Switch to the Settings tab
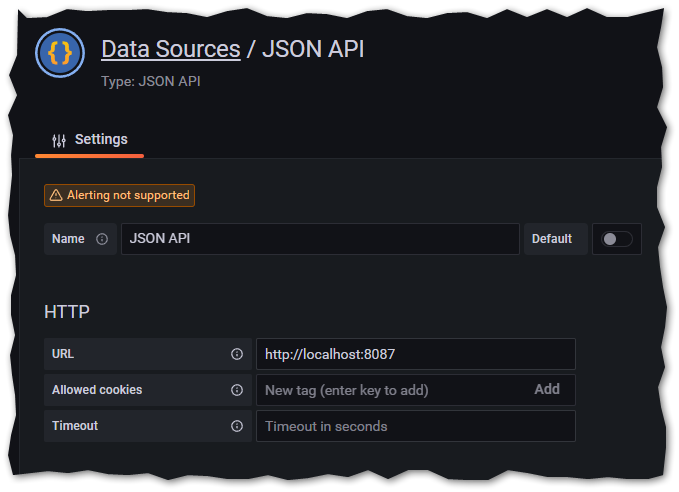Screen dimensions: 679x492 [90, 139]
